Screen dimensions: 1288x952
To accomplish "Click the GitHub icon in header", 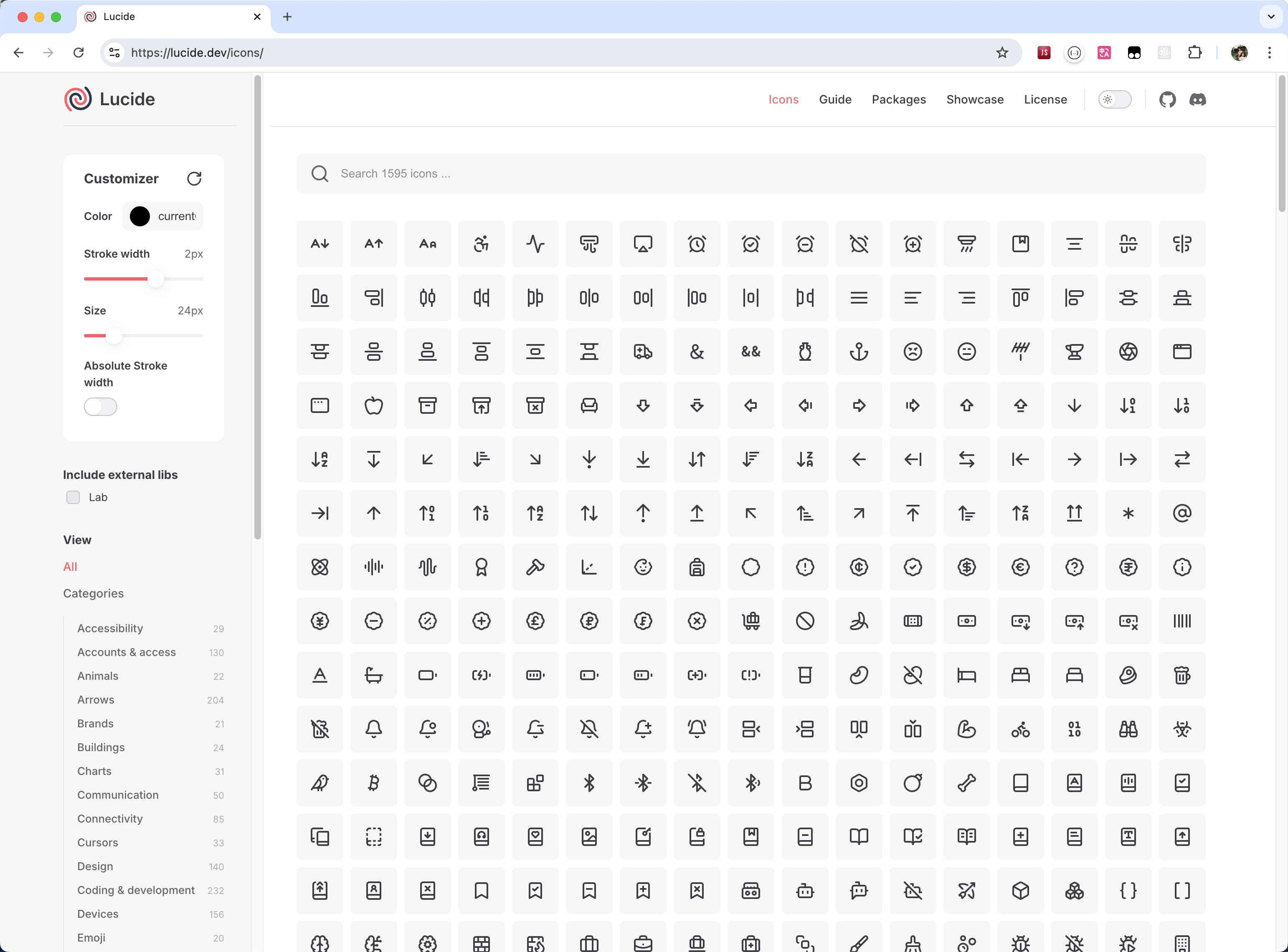I will pos(1167,100).
